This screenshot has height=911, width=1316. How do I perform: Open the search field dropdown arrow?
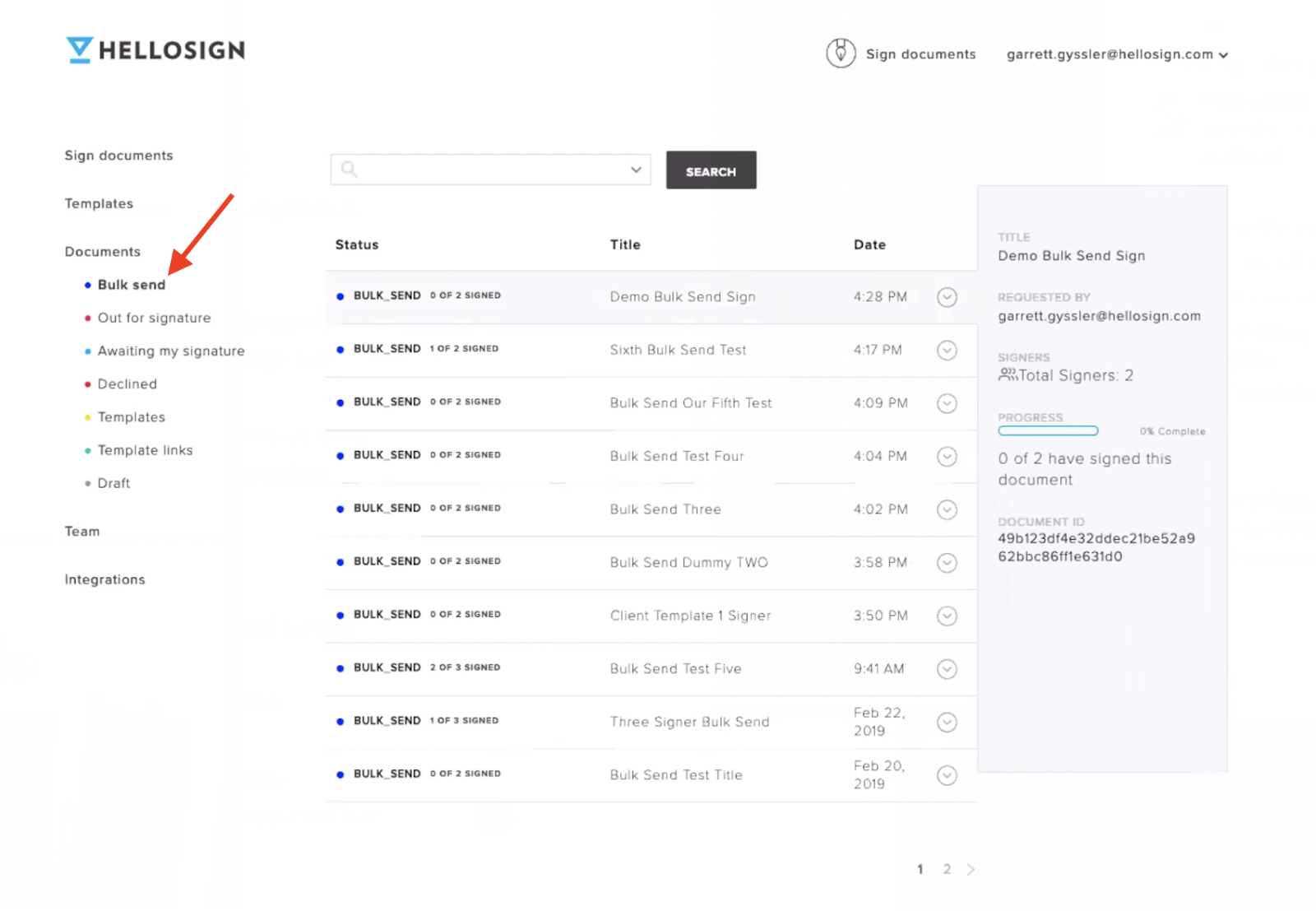(x=636, y=170)
